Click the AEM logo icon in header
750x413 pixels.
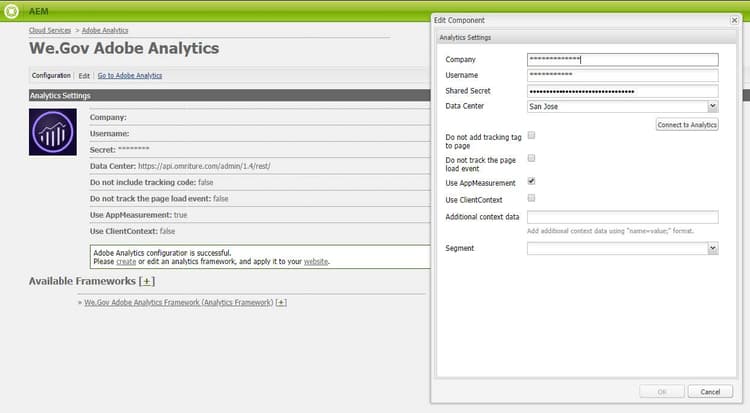tap(11, 11)
